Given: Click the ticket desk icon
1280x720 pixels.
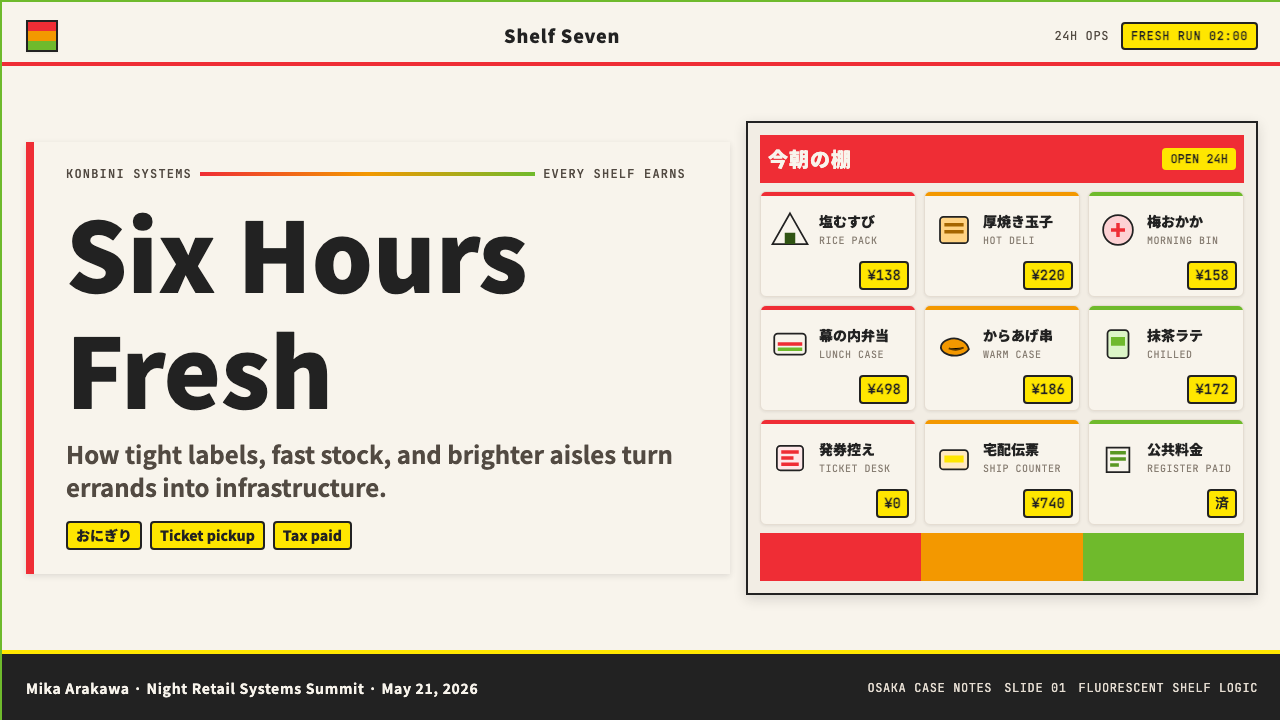Looking at the screenshot, I should pyautogui.click(x=790, y=458).
